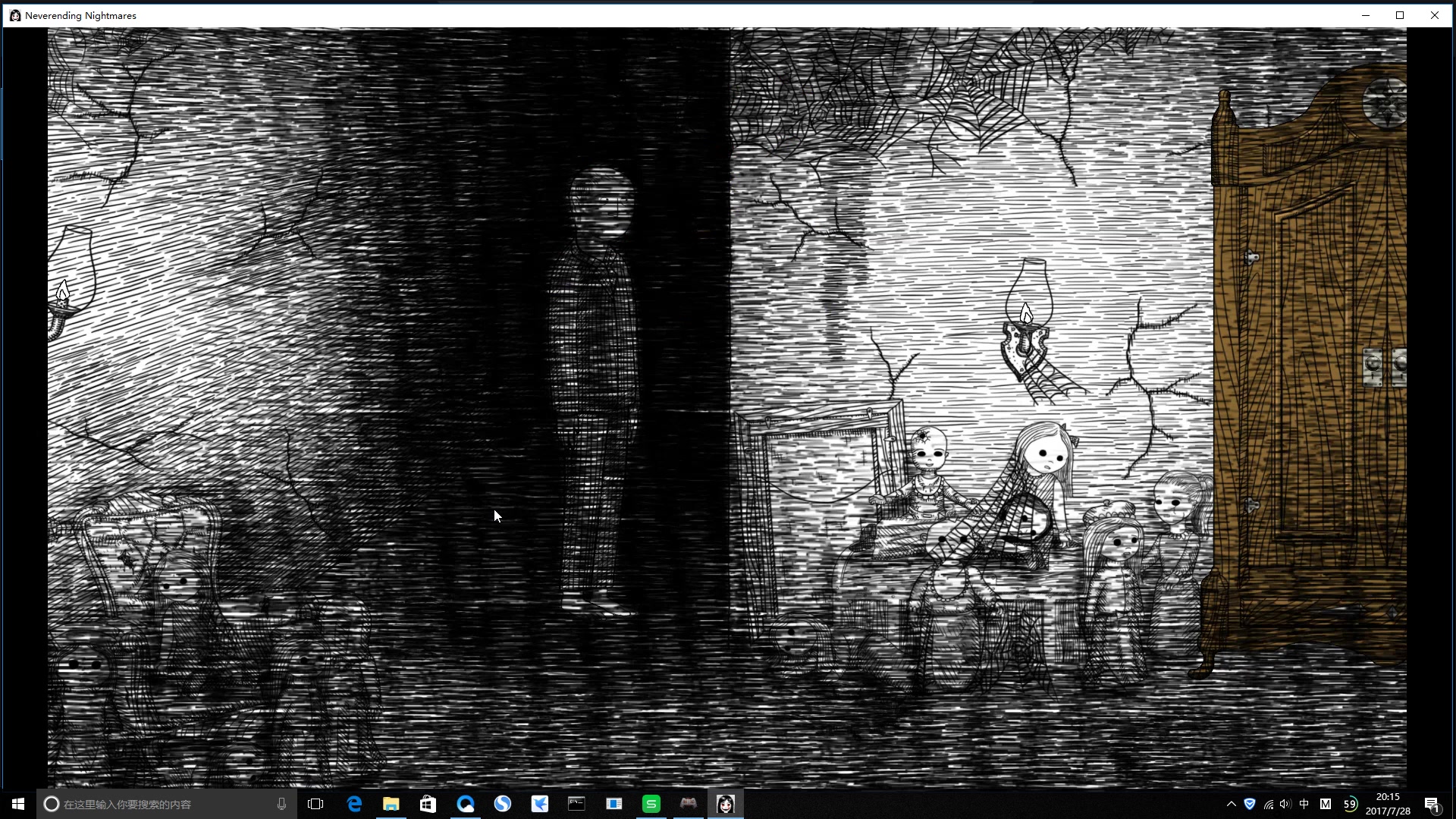Image resolution: width=1456 pixels, height=819 pixels.
Task: Open File Explorer from the taskbar
Action: click(x=391, y=804)
